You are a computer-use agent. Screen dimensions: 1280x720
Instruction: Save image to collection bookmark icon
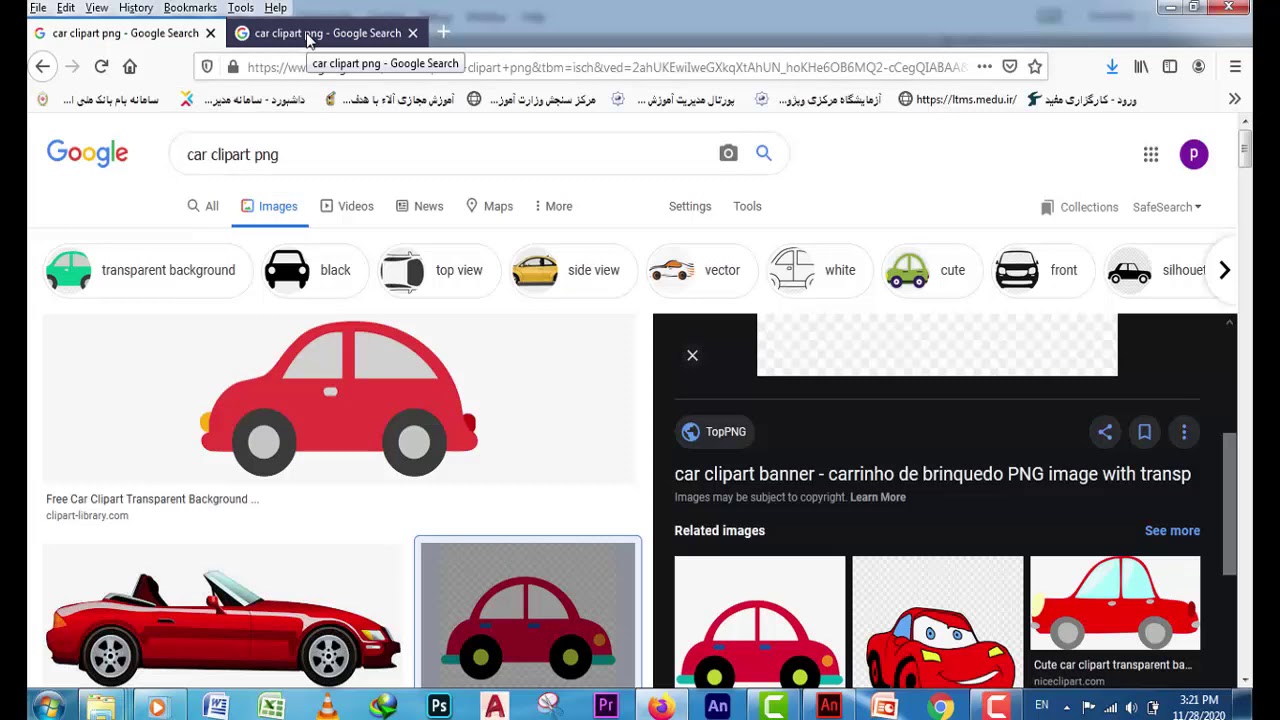(1144, 432)
